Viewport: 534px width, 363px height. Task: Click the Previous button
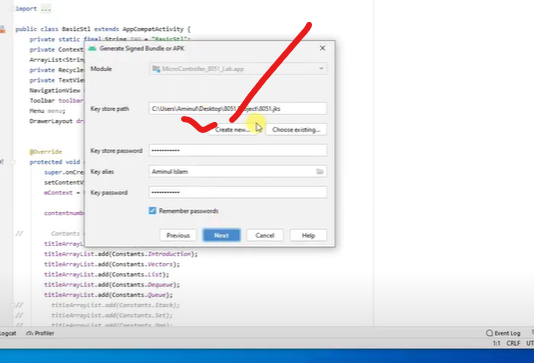click(x=178, y=235)
